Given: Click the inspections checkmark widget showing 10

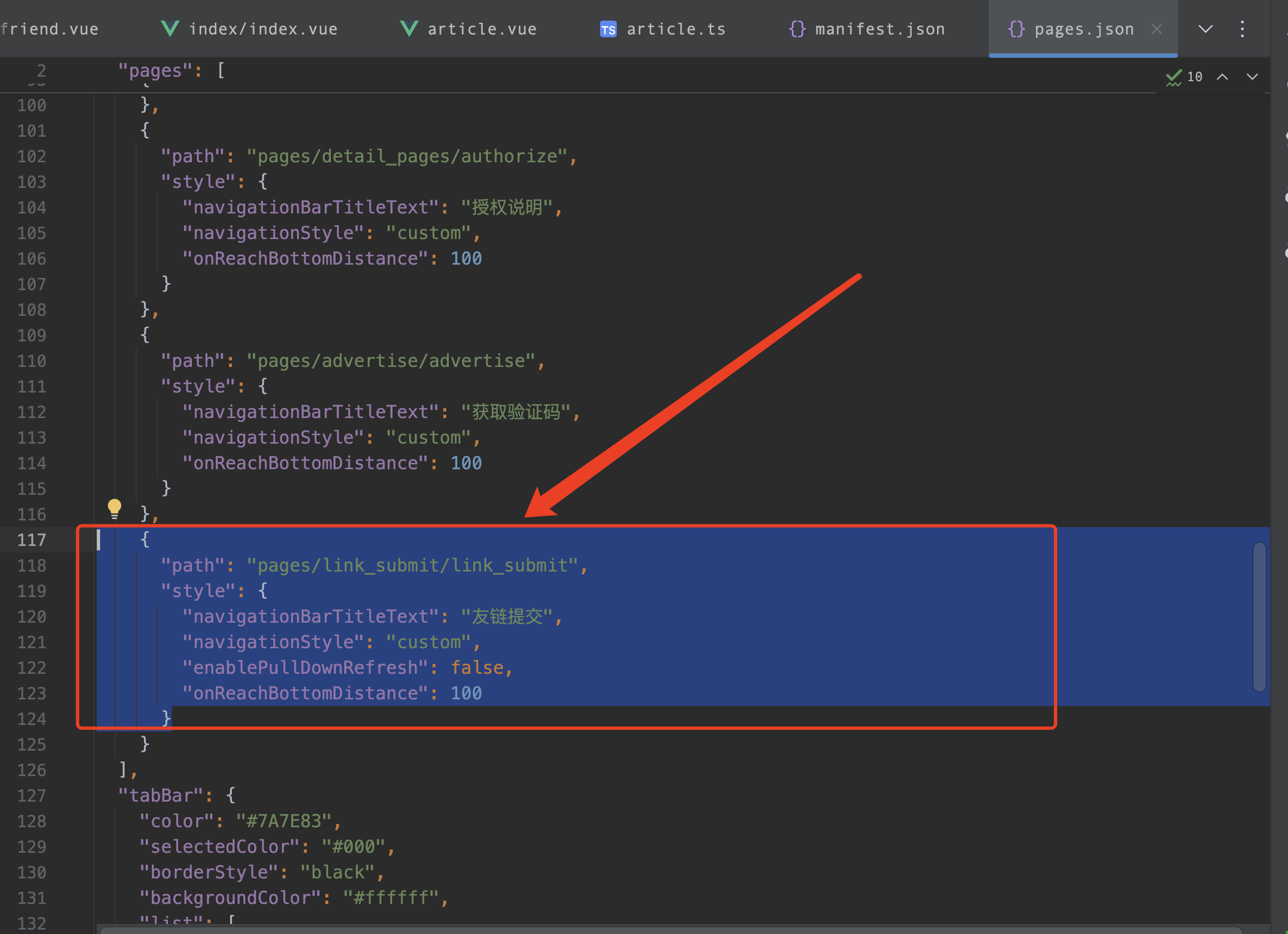Looking at the screenshot, I should 1184,77.
